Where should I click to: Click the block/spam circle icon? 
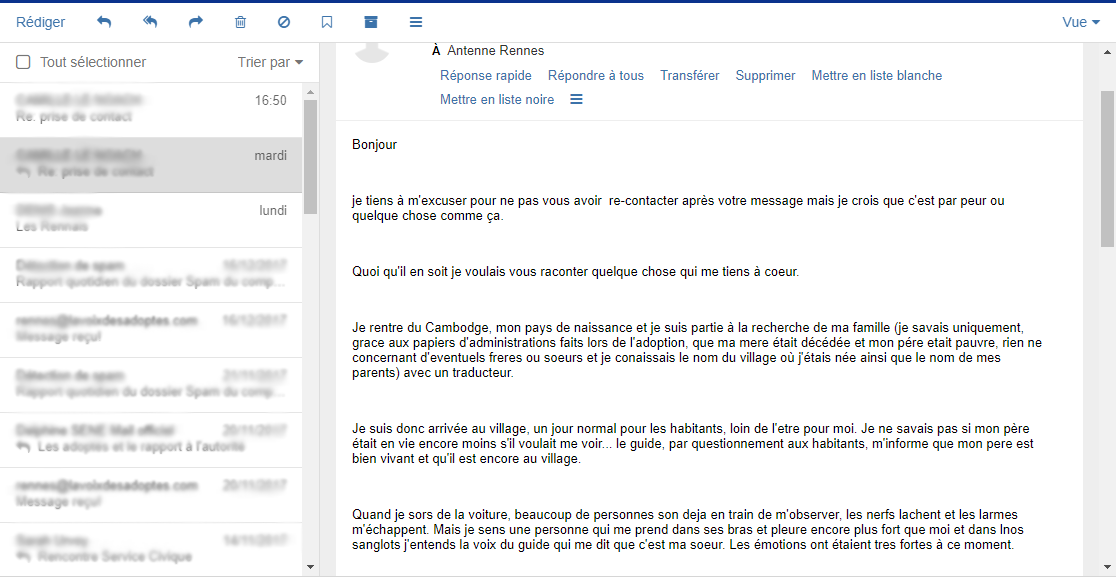click(x=283, y=22)
